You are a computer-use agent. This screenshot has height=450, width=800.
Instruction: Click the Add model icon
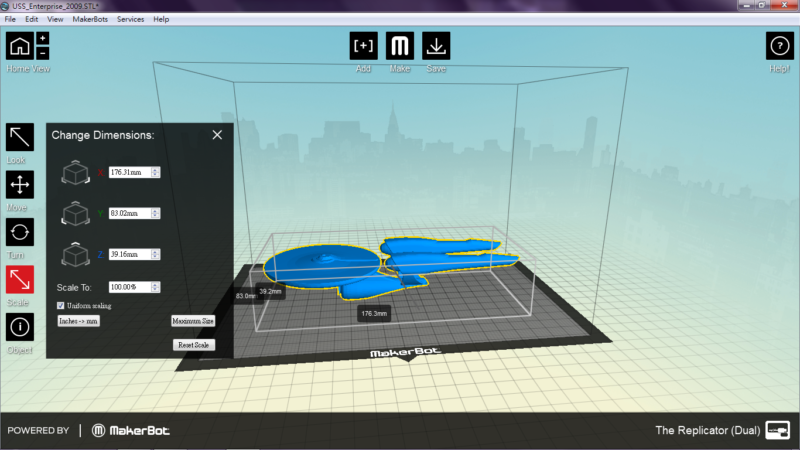pos(363,46)
